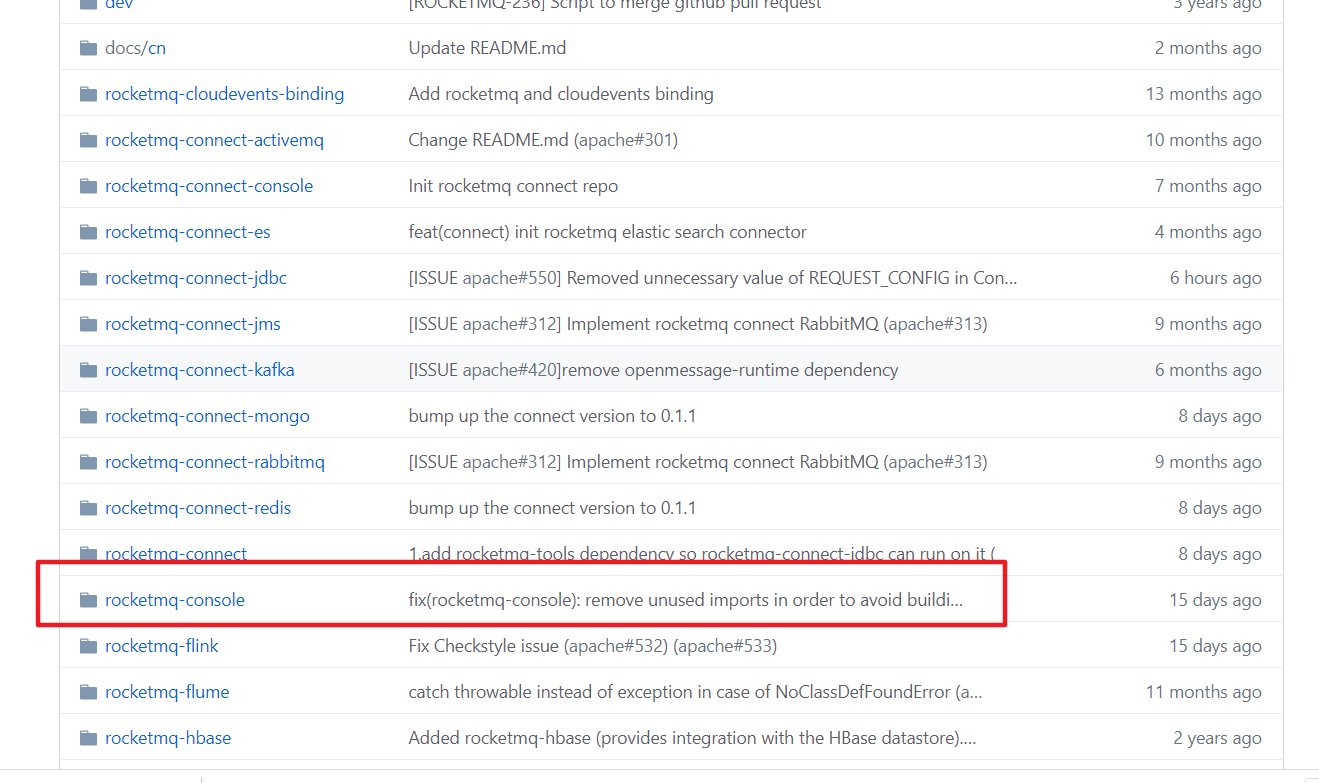Click the folder icon next to rocketmq-connect-jdbc
Image resolution: width=1319 pixels, height=783 pixels.
(x=88, y=277)
